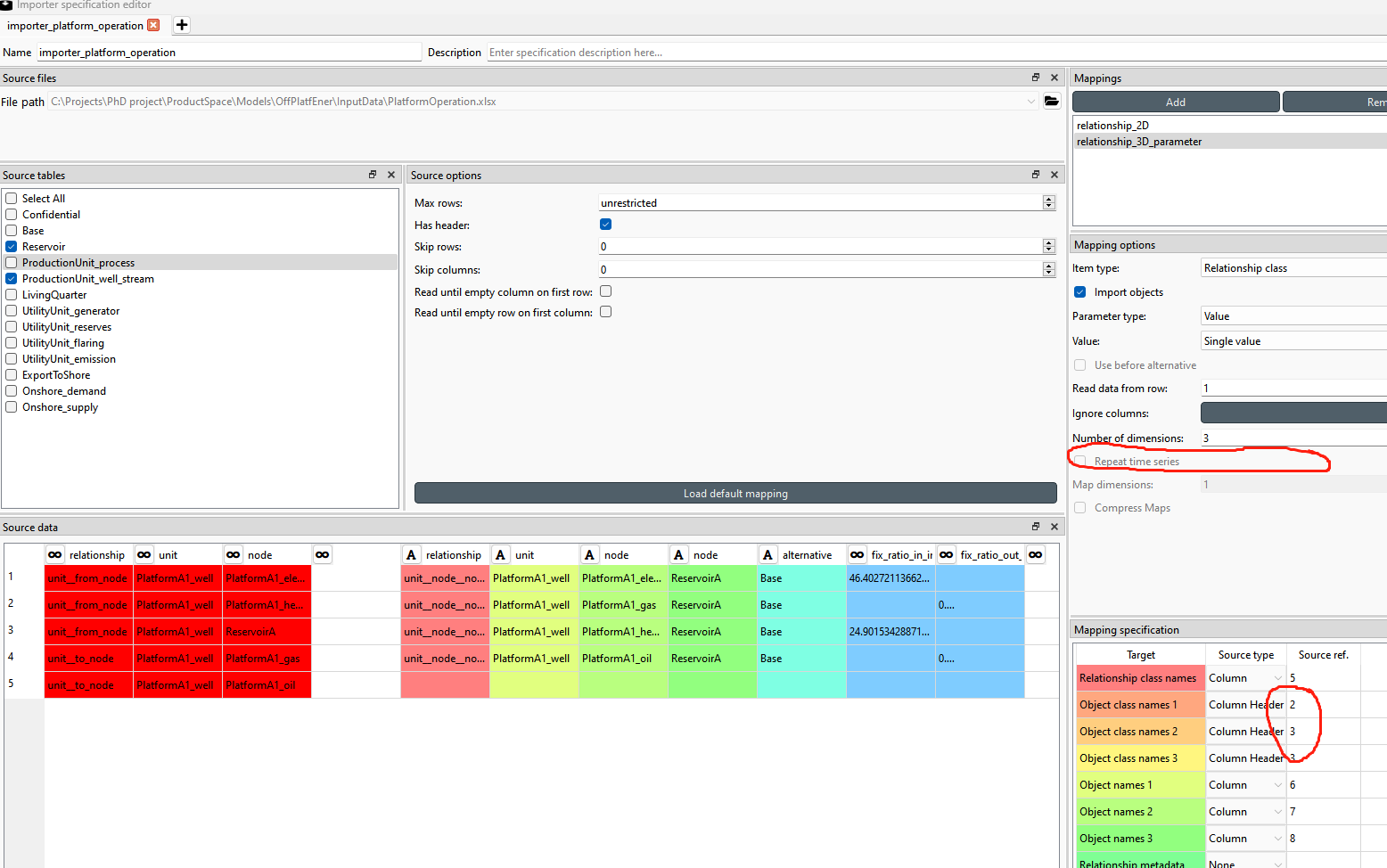Click the infinity icon on relationship column header
Screen dimensions: 1387x868
point(55,553)
